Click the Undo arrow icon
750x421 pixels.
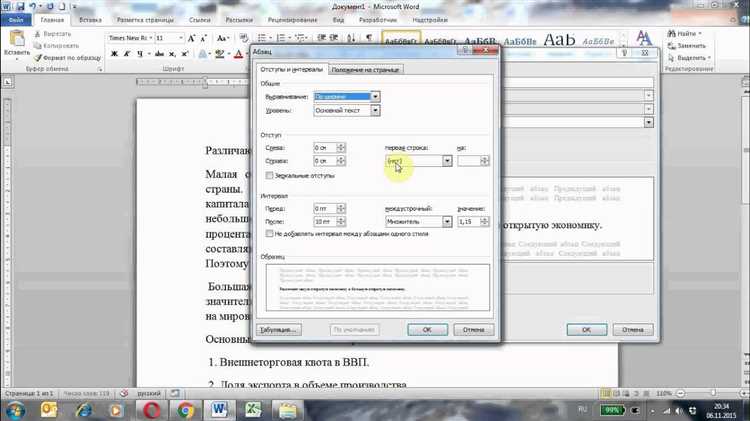[33, 7]
